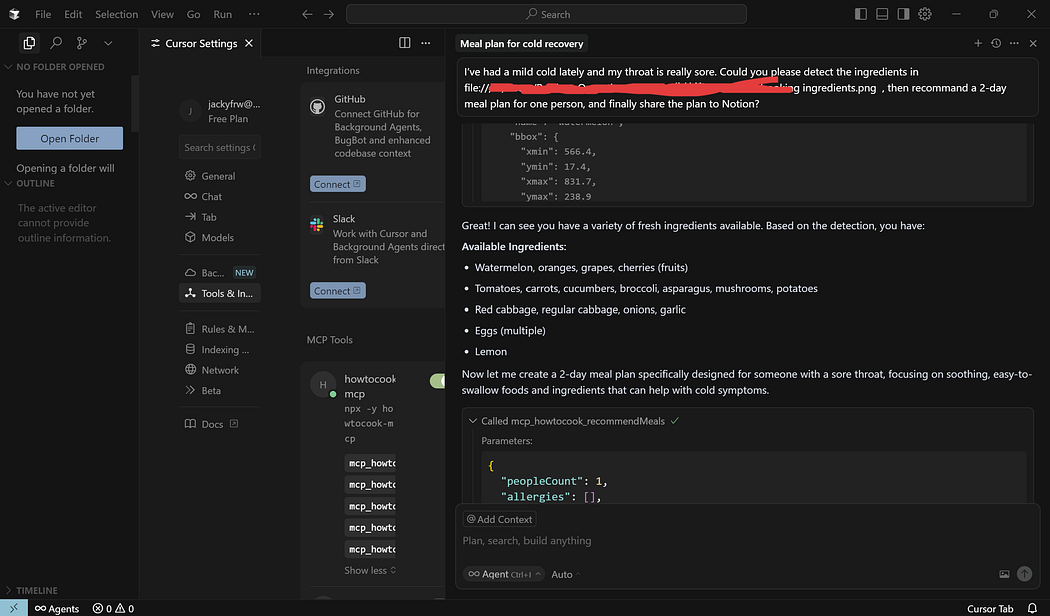Click Add Context button
The height and width of the screenshot is (616, 1050).
pyautogui.click(x=500, y=519)
